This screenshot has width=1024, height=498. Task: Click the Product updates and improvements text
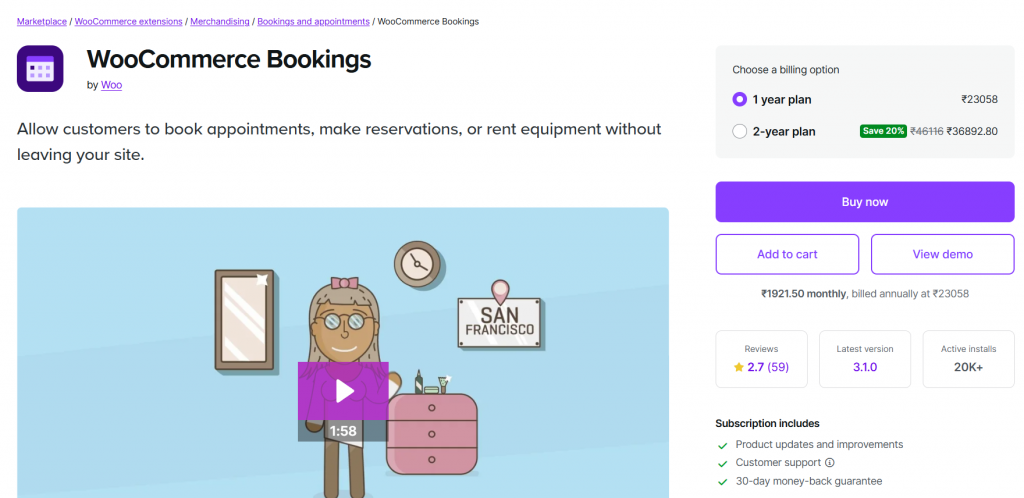tap(819, 444)
